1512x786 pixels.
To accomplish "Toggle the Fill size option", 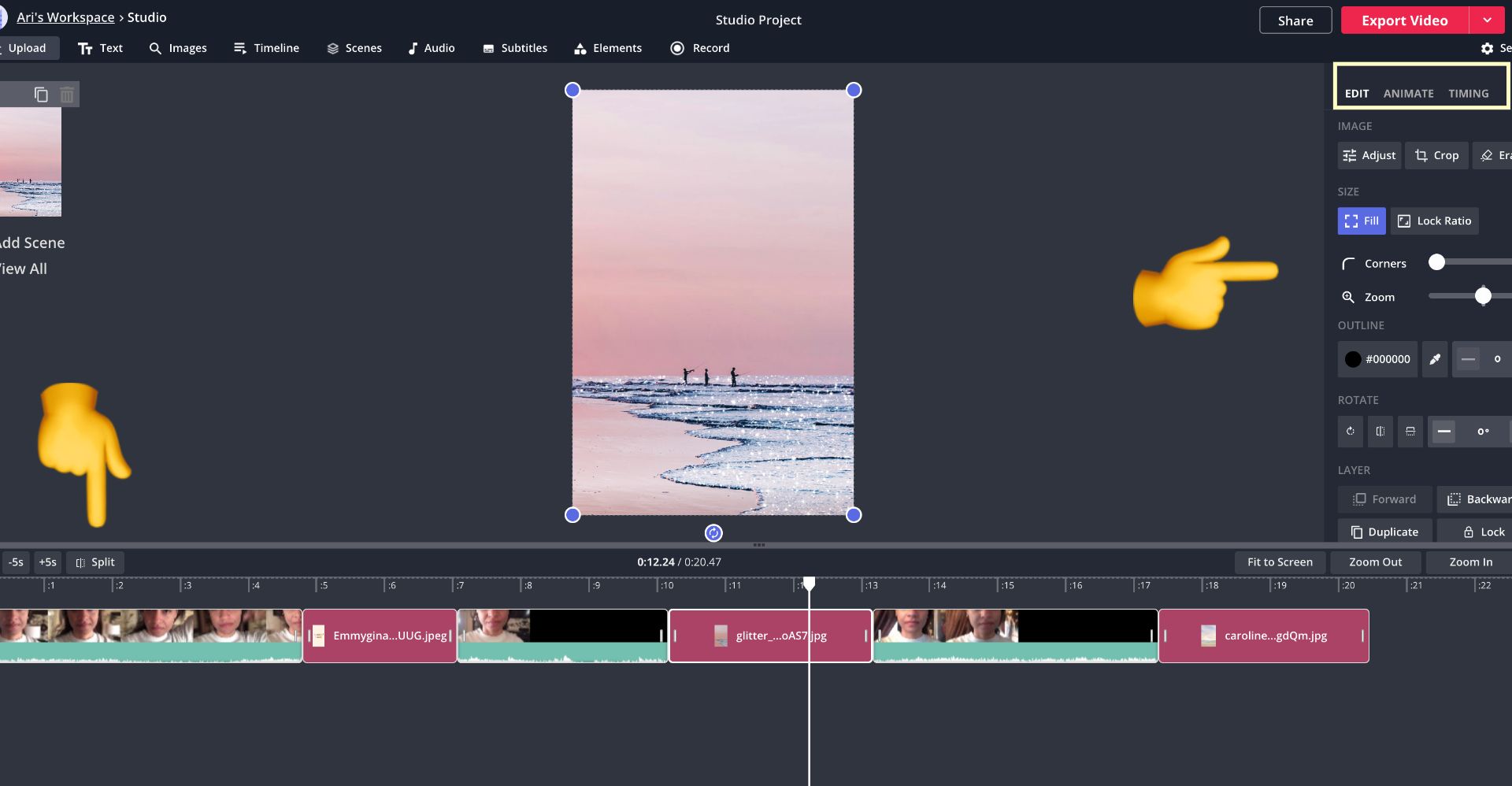I will point(1361,221).
